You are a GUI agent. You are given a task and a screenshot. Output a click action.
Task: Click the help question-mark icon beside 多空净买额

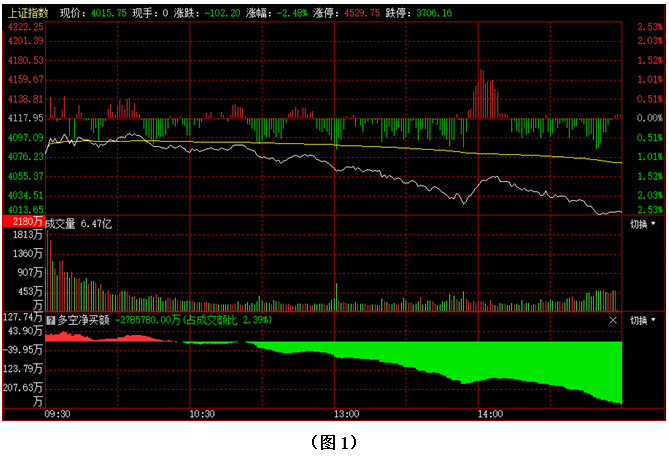tap(50, 320)
